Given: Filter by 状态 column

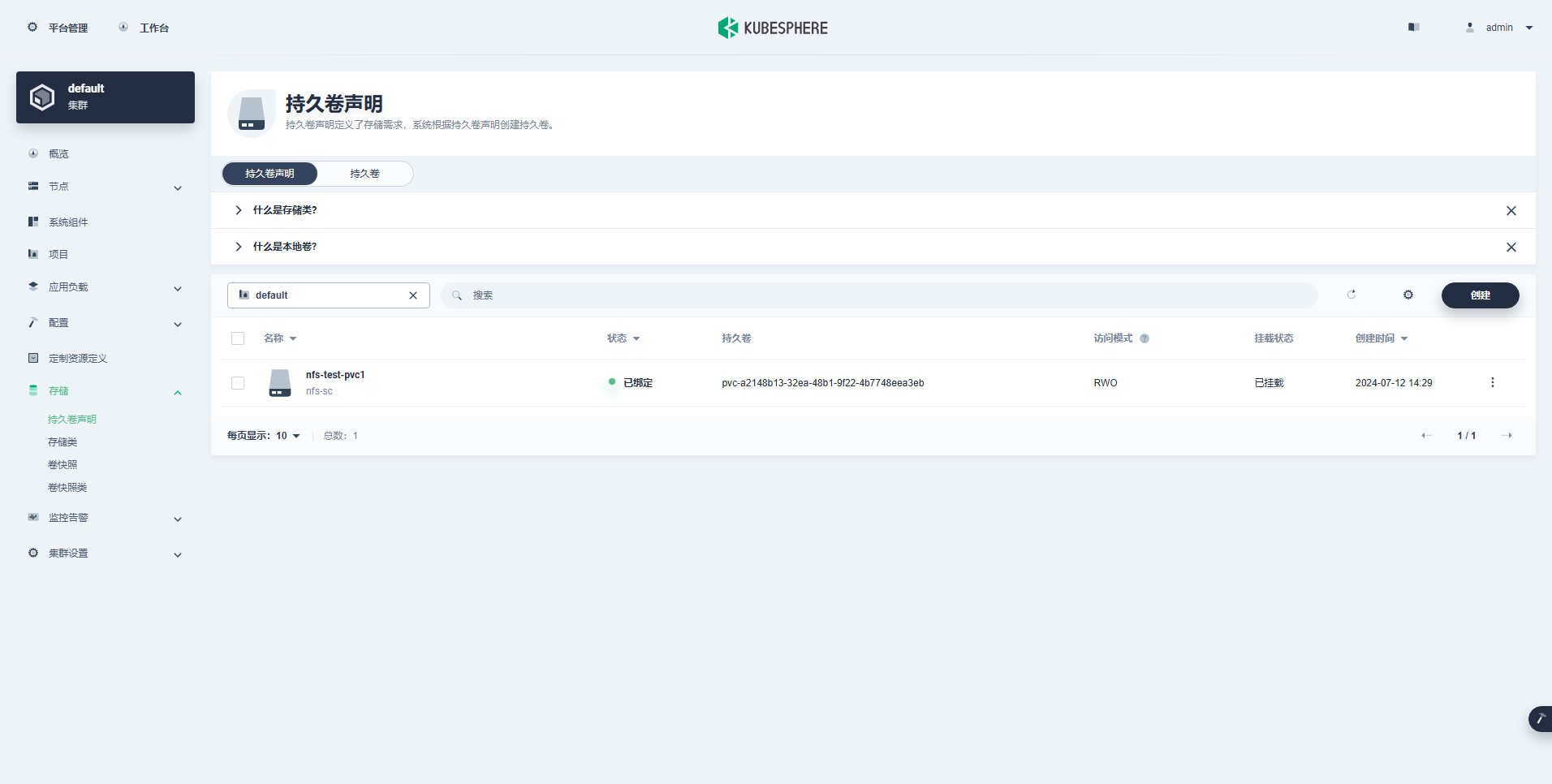Looking at the screenshot, I should tap(623, 338).
